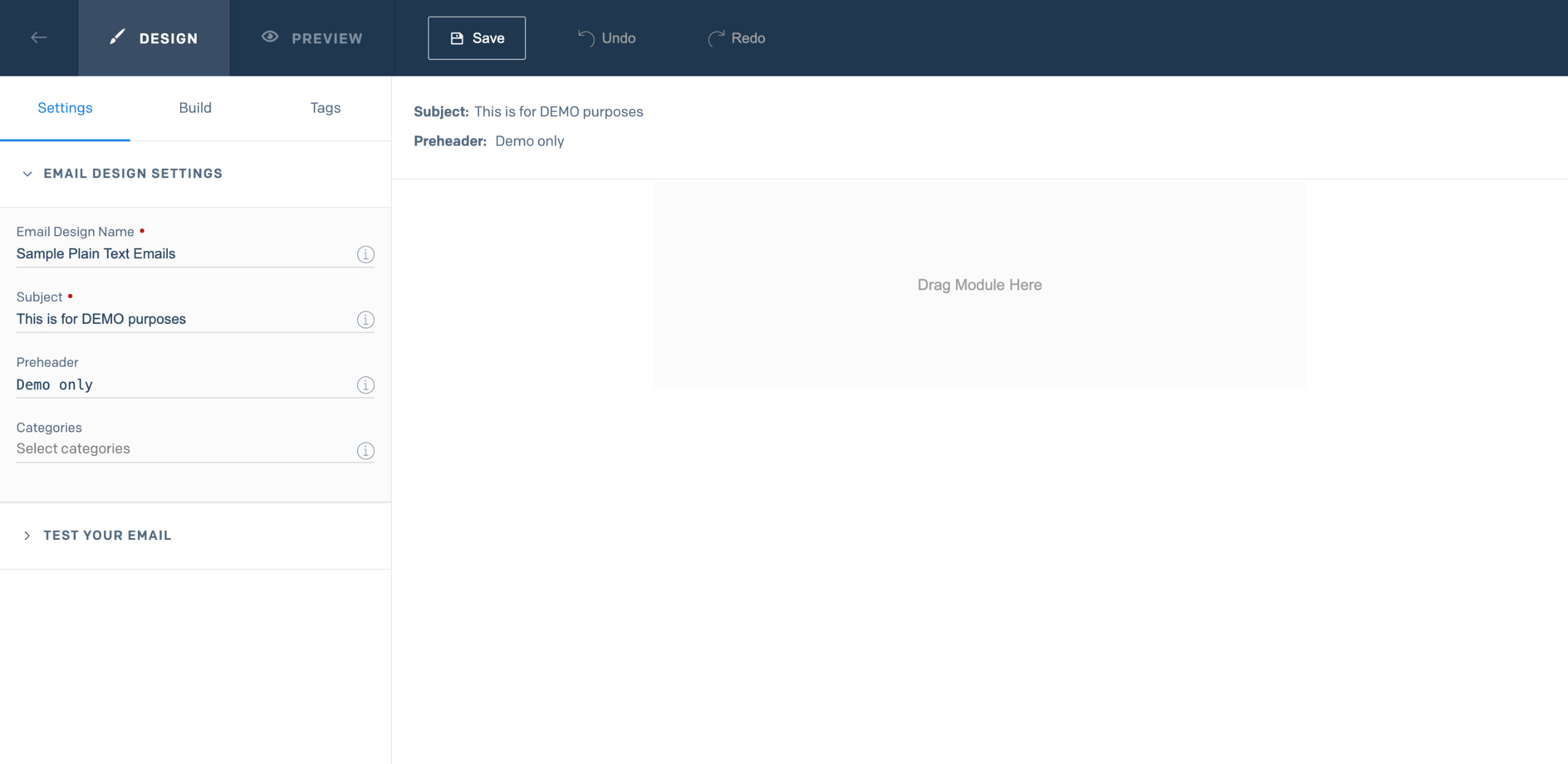Click the Redo button
This screenshot has width=1568, height=764.
point(736,38)
